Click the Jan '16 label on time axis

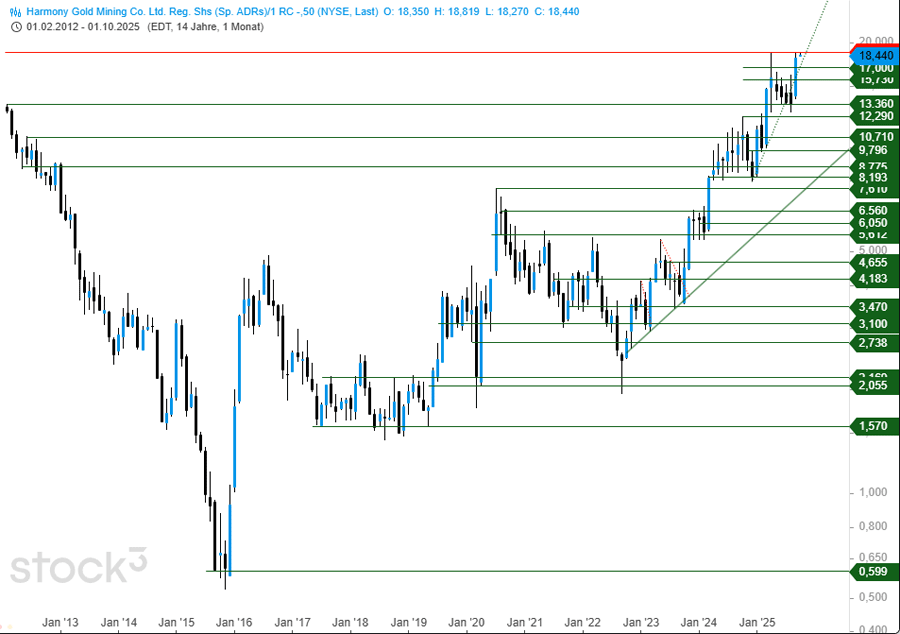coord(236,621)
